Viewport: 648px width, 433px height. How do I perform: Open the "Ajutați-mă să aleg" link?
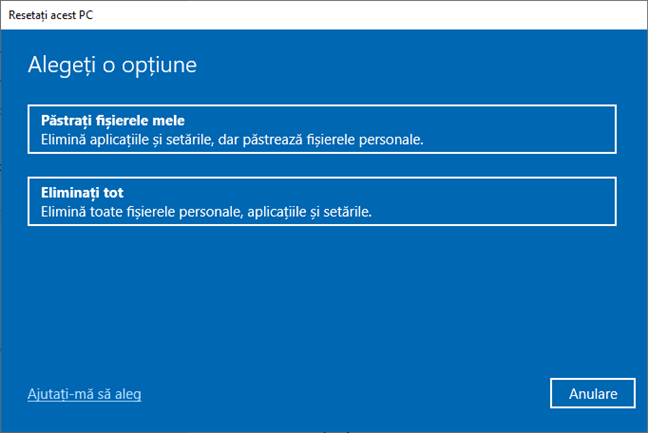pyautogui.click(x=84, y=394)
